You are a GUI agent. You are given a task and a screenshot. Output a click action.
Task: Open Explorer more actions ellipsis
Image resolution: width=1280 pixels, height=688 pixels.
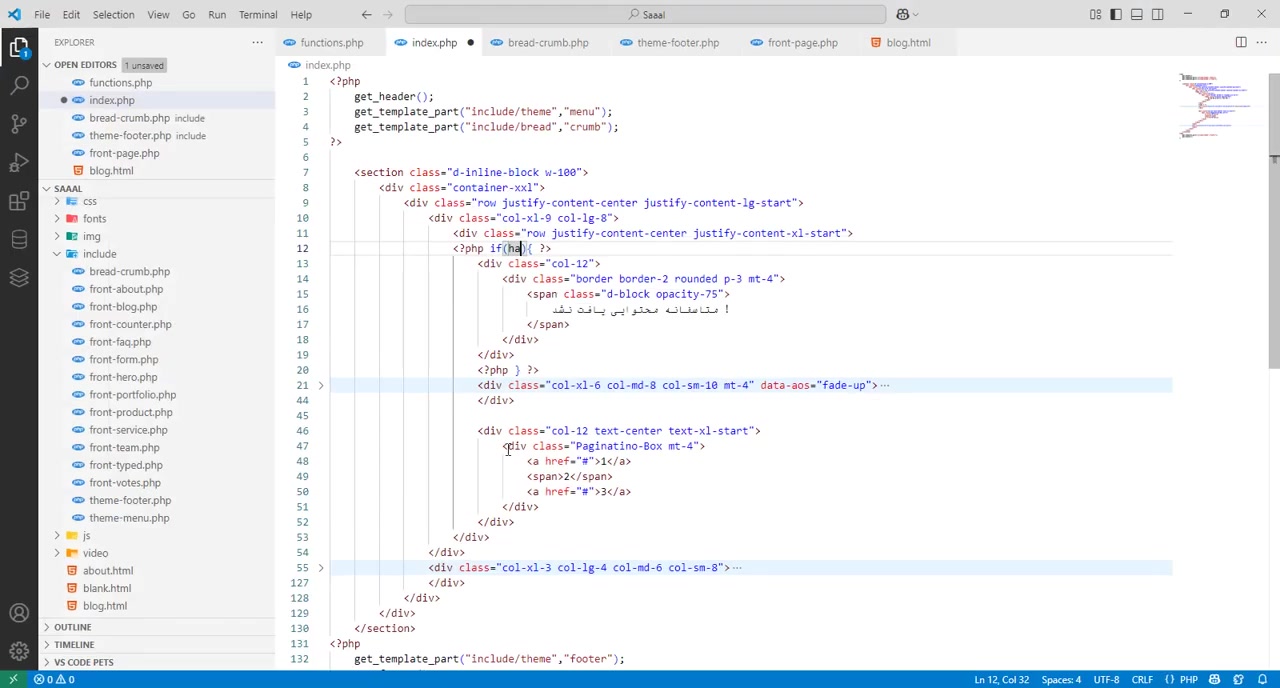tap(257, 42)
